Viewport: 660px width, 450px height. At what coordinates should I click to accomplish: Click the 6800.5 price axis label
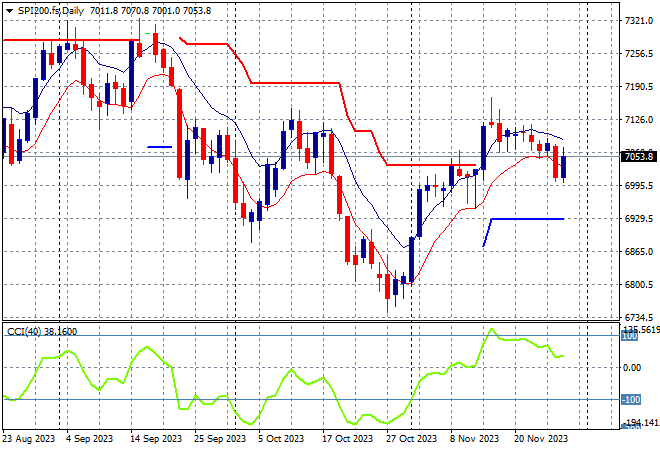point(639,285)
